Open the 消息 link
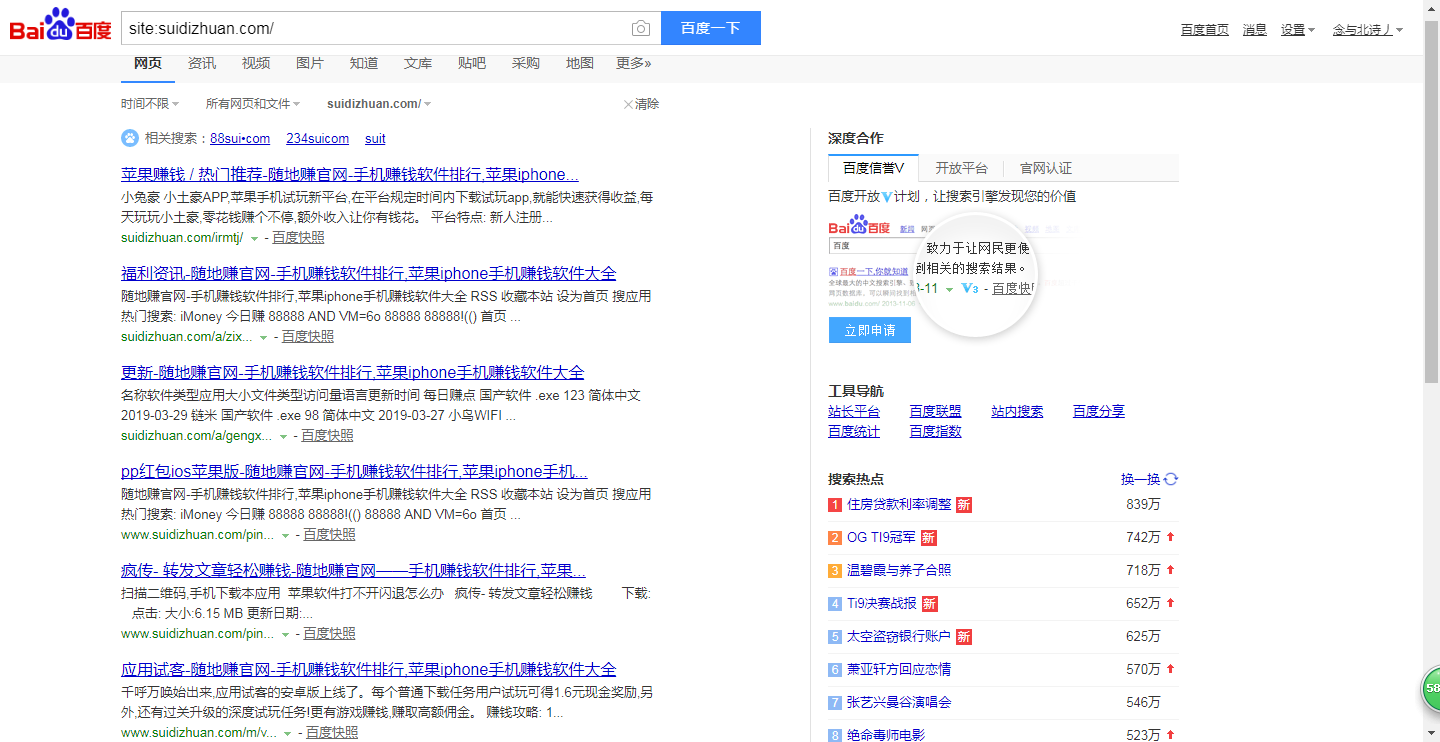The width and height of the screenshot is (1440, 742). [x=1255, y=30]
